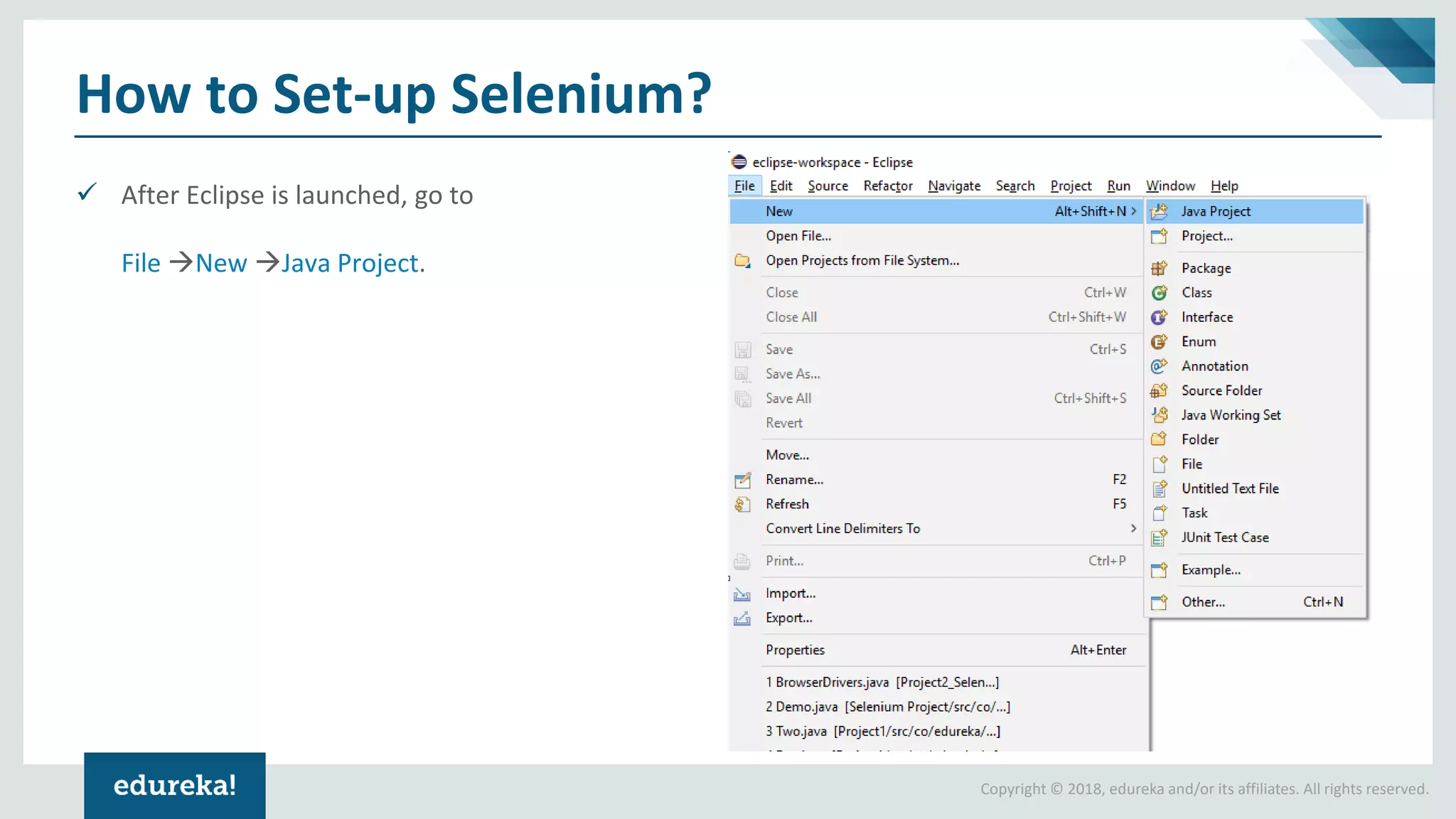Click the JUnit Test Case icon
This screenshot has height=819, width=1456.
tap(1160, 537)
